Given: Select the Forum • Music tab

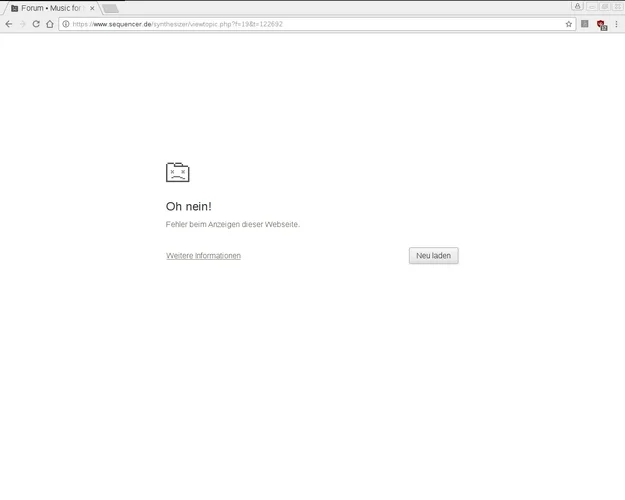Looking at the screenshot, I should 51,8.
